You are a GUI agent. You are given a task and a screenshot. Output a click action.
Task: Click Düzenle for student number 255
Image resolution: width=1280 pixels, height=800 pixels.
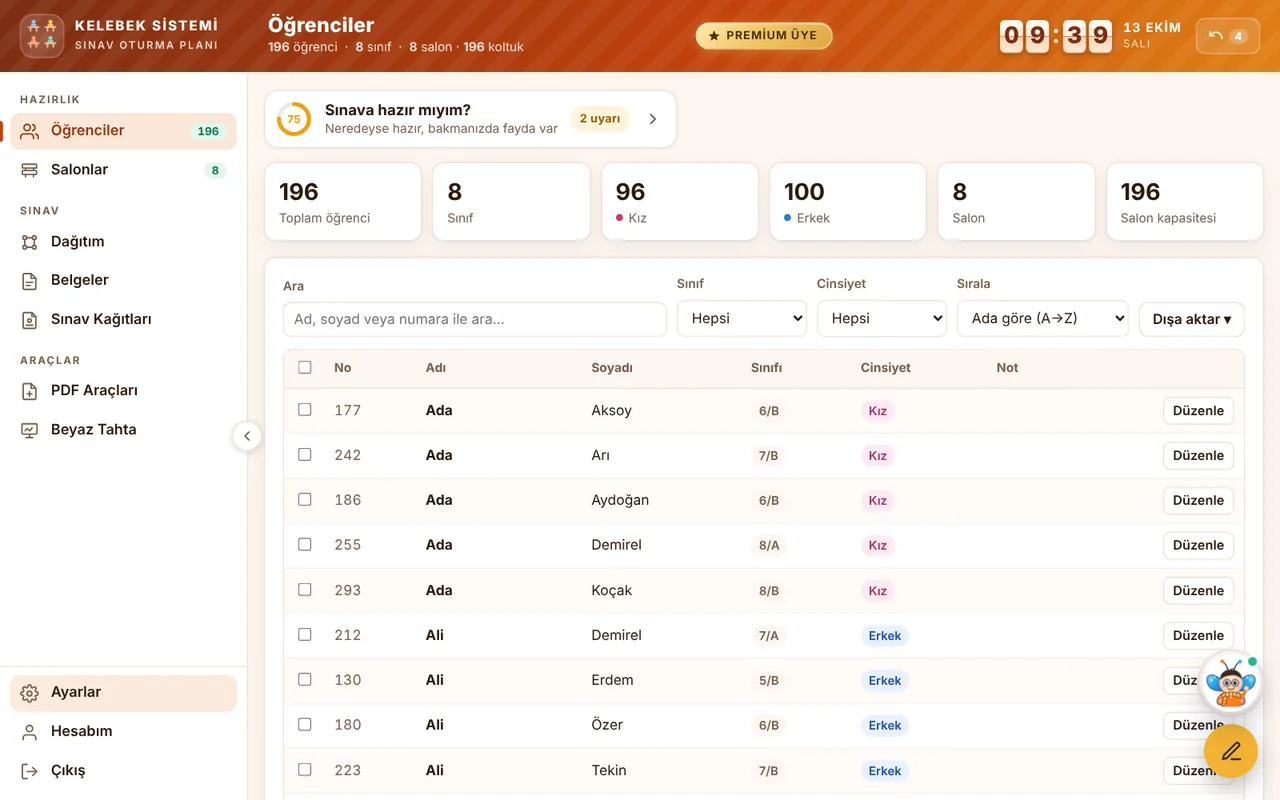(1198, 546)
